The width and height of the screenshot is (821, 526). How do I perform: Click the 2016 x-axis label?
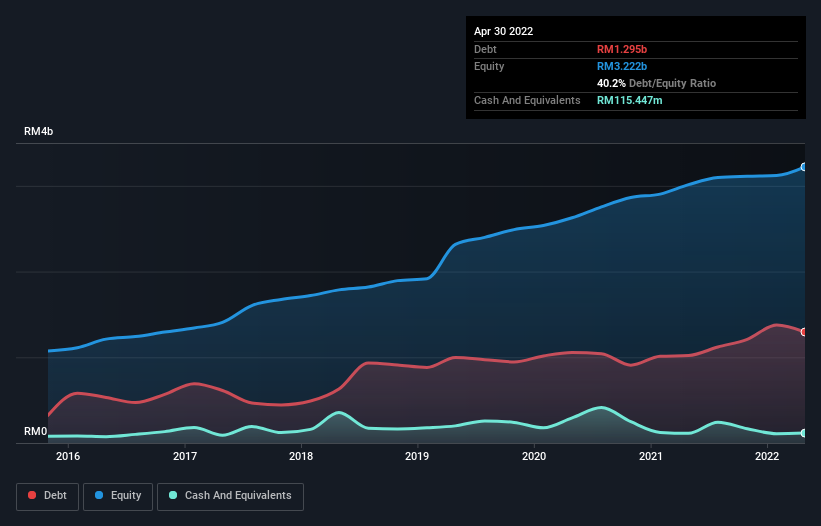tap(68, 456)
